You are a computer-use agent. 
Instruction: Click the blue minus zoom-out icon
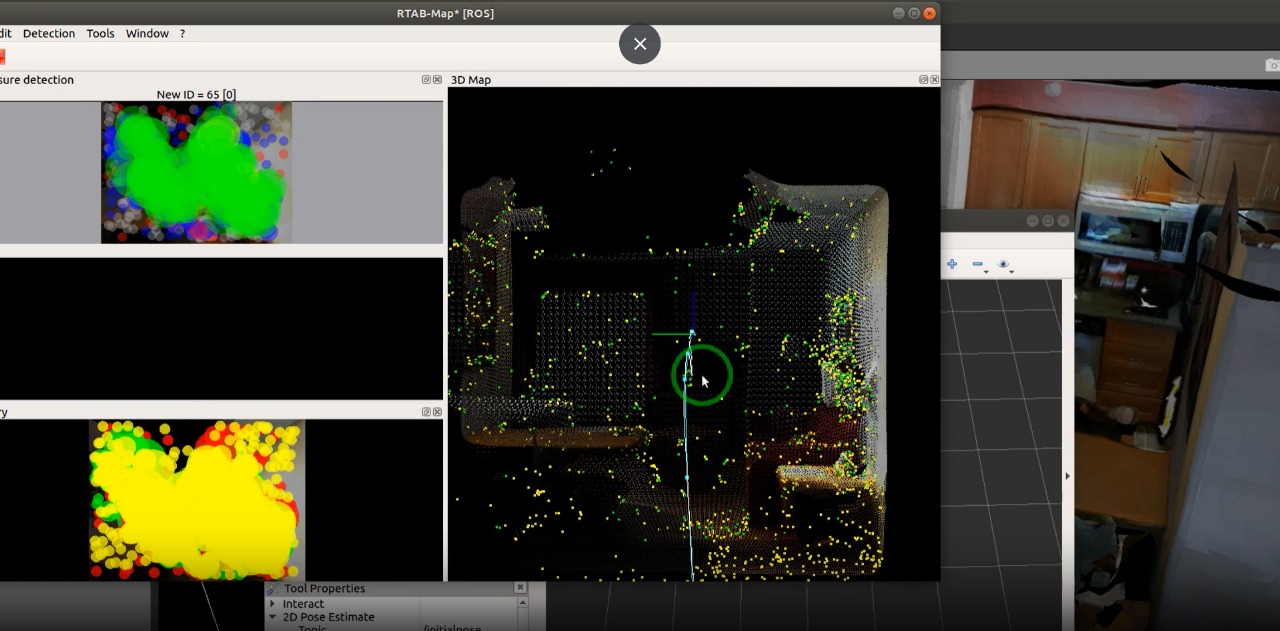pyautogui.click(x=978, y=264)
